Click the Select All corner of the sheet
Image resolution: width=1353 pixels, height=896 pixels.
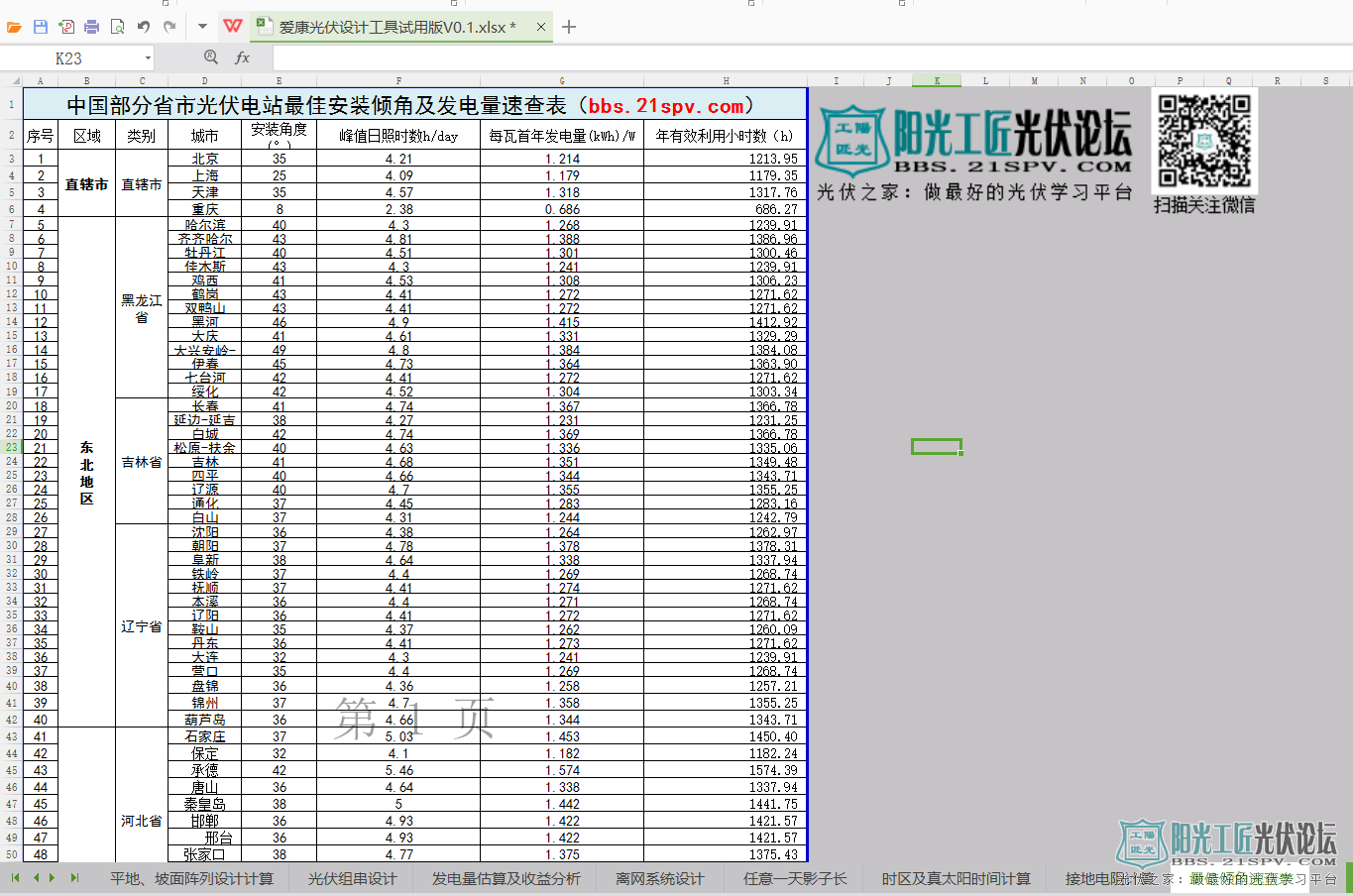tap(11, 80)
